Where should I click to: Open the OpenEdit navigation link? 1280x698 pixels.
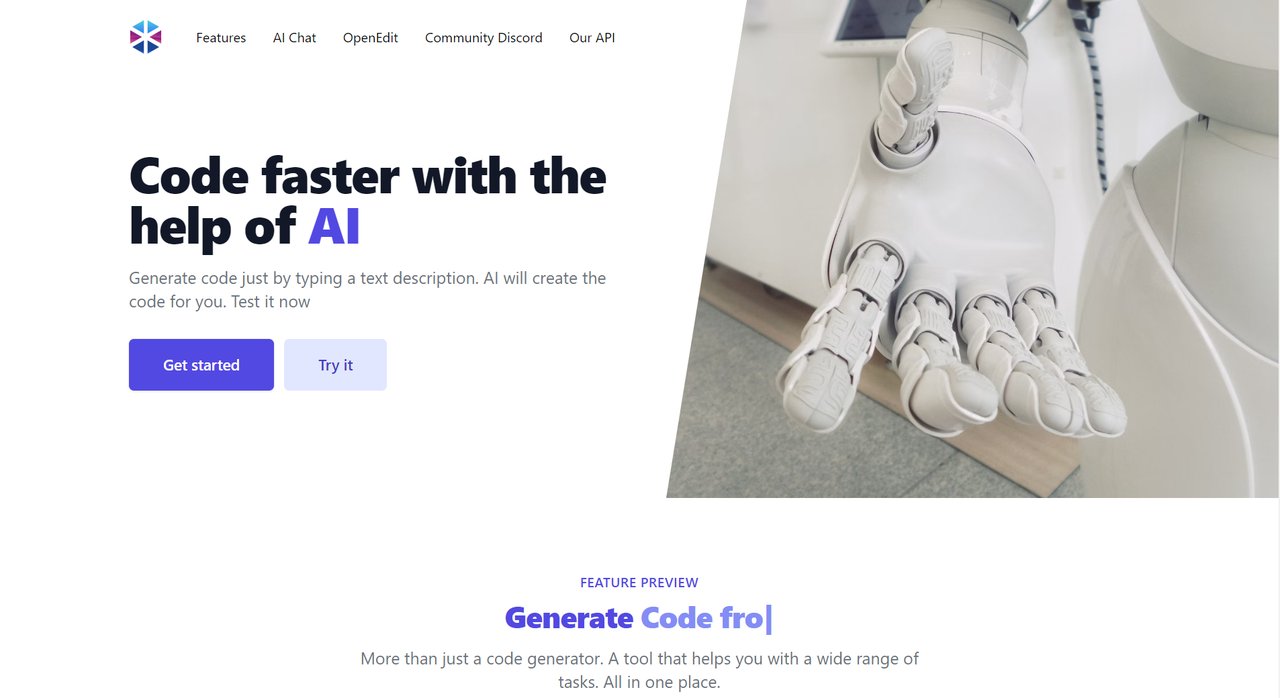(x=370, y=38)
